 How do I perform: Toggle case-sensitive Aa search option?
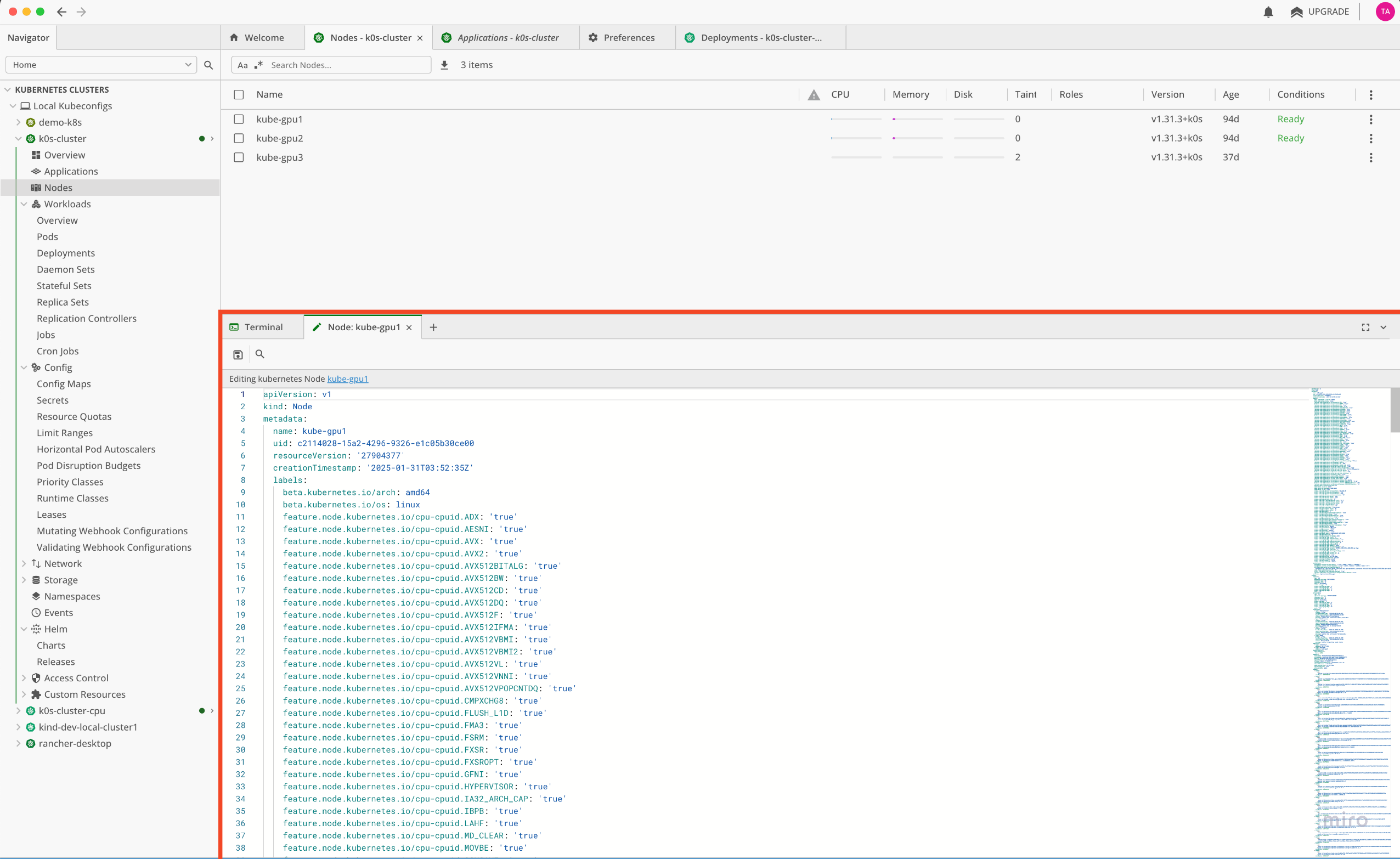tap(242, 65)
